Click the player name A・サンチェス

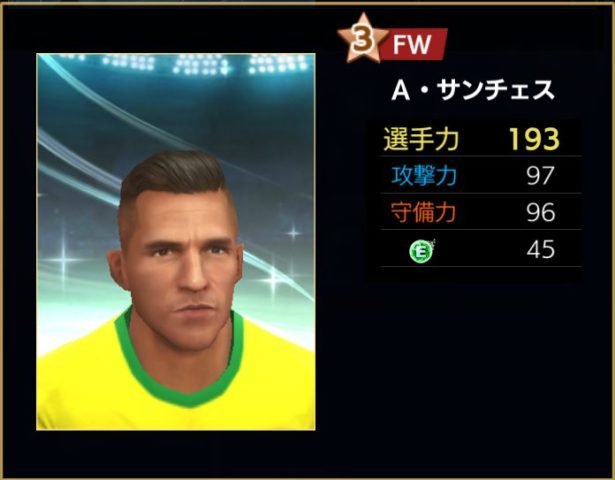[473, 90]
